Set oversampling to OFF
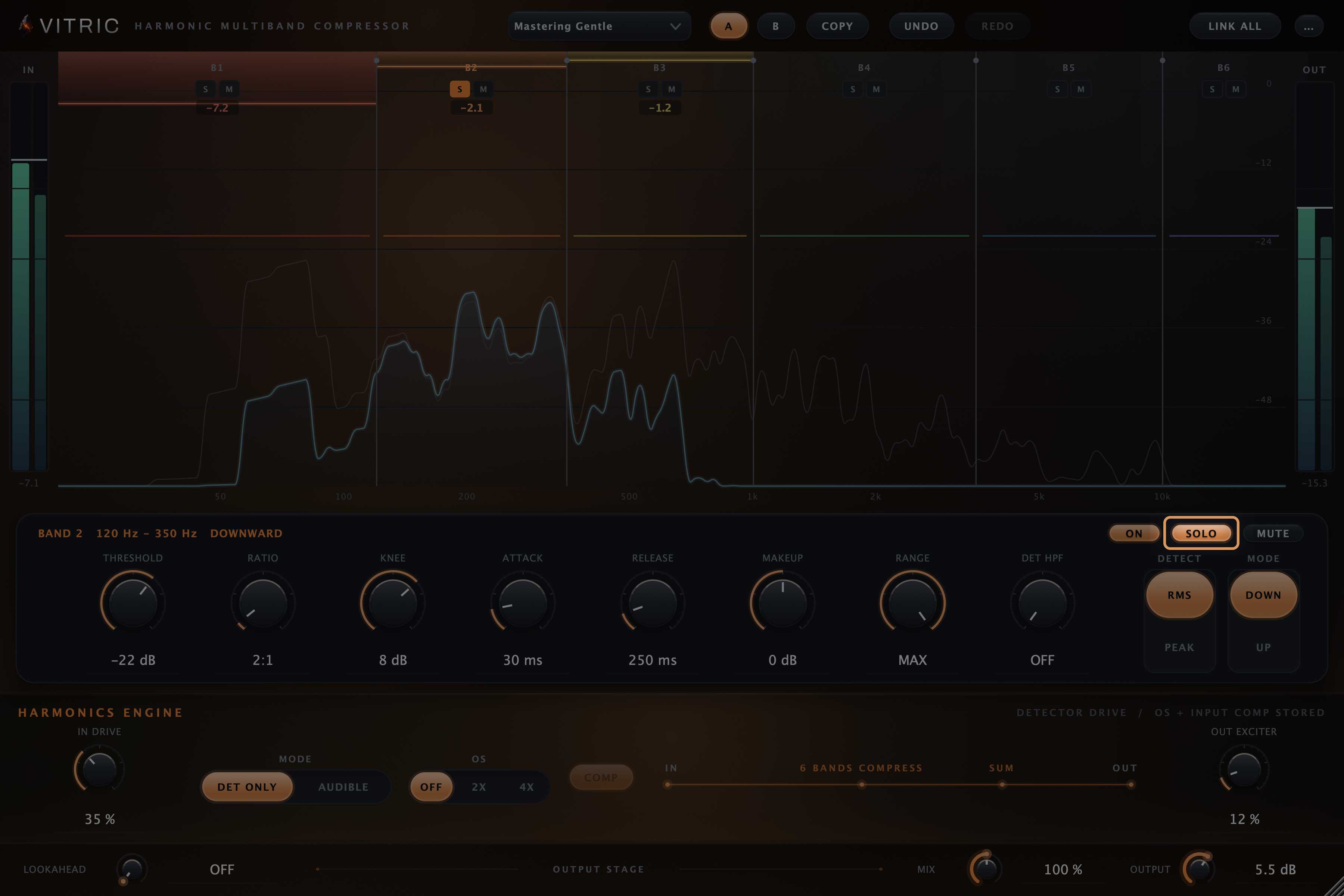1344x896 pixels. tap(432, 787)
